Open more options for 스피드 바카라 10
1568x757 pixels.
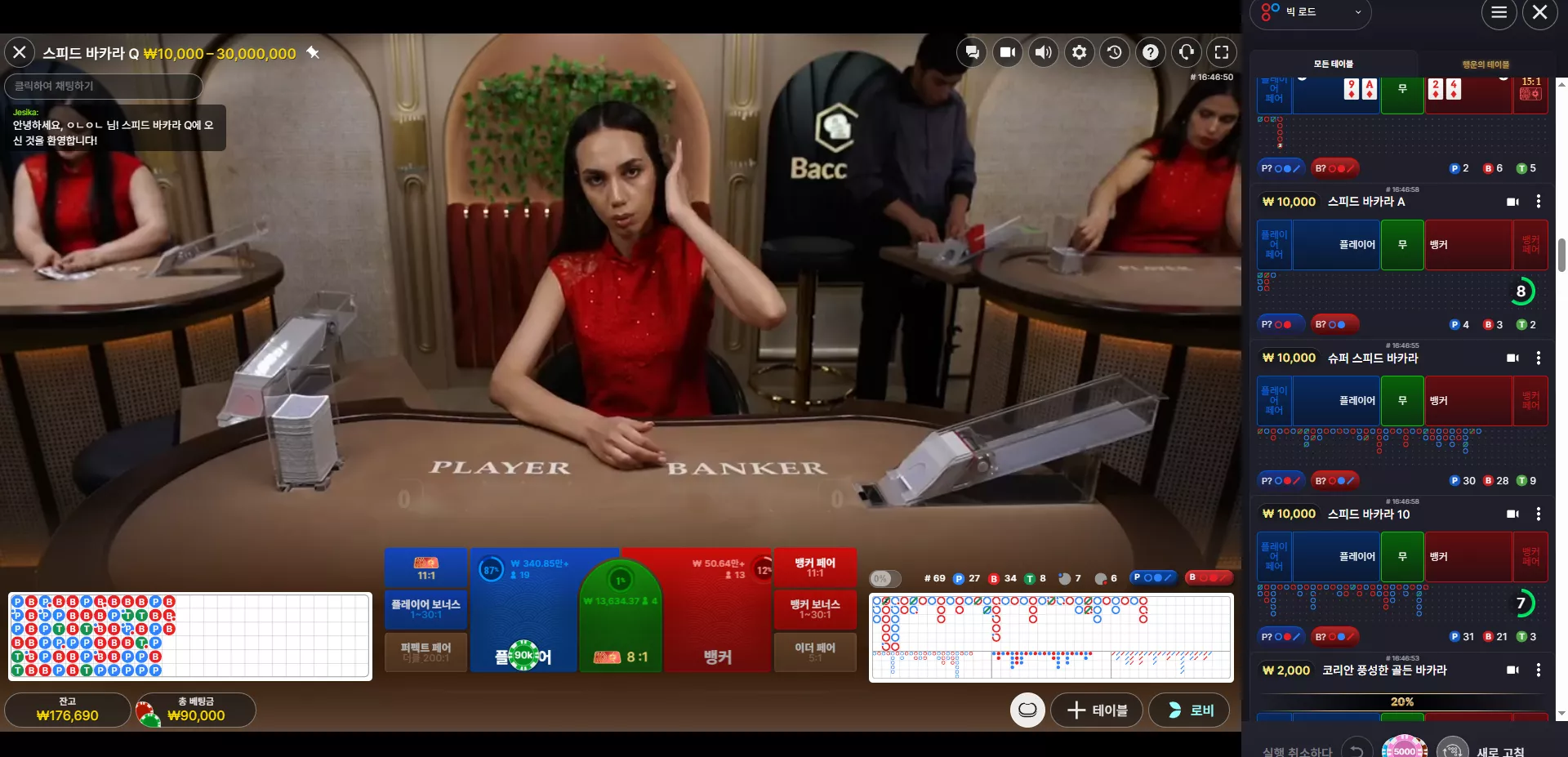coord(1539,514)
